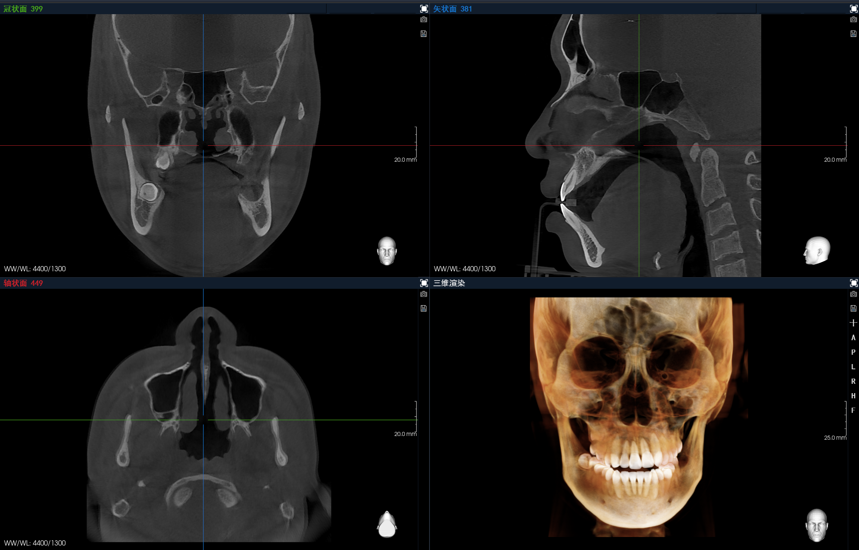The height and width of the screenshot is (550, 859).
Task: Click the sagittal orientation head icon
Action: pos(817,250)
